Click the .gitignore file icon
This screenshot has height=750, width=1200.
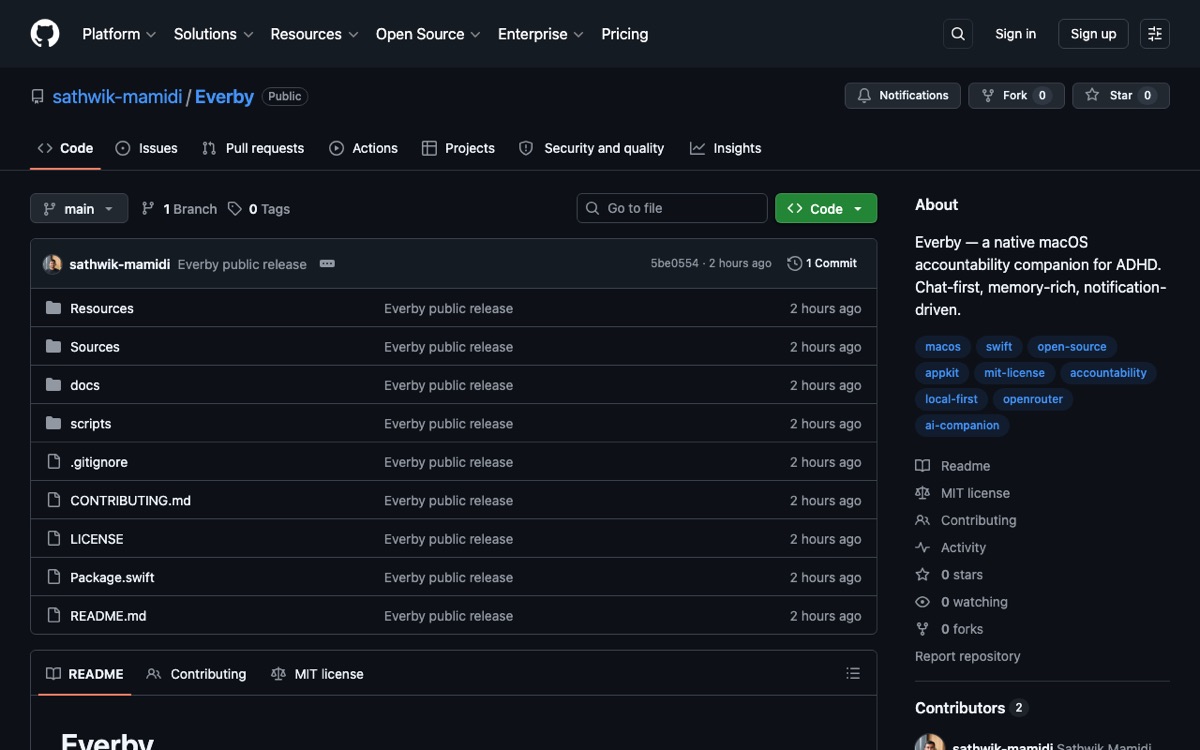54,462
